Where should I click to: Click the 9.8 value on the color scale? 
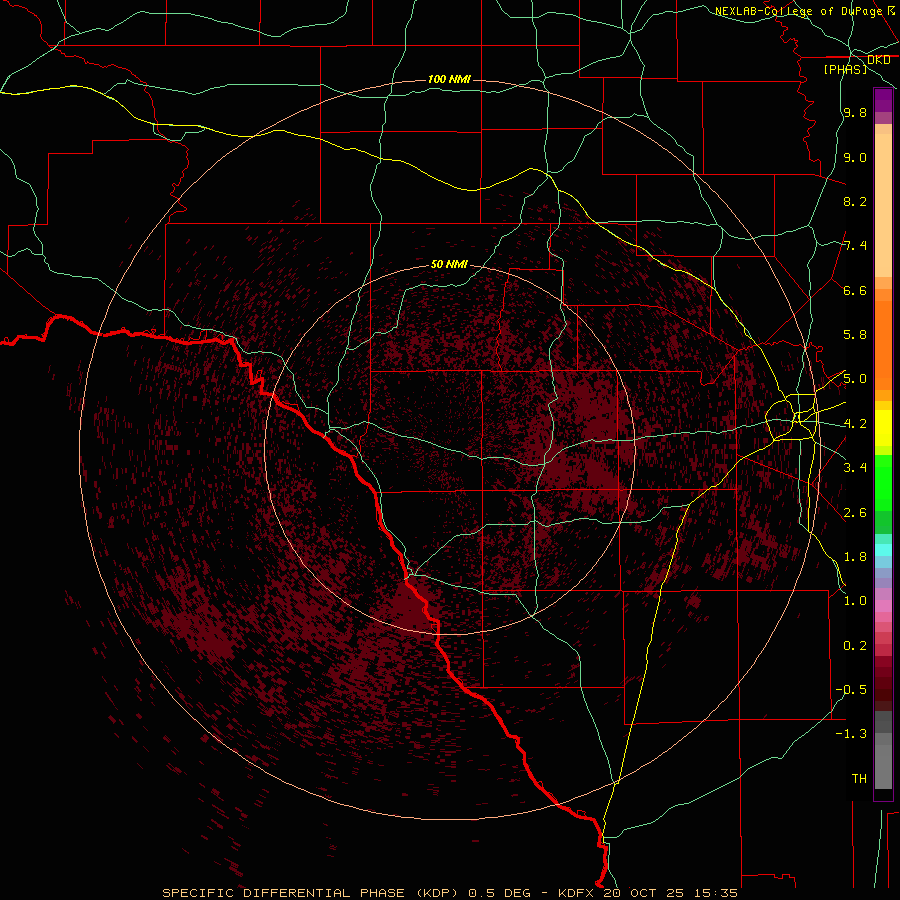coord(855,112)
